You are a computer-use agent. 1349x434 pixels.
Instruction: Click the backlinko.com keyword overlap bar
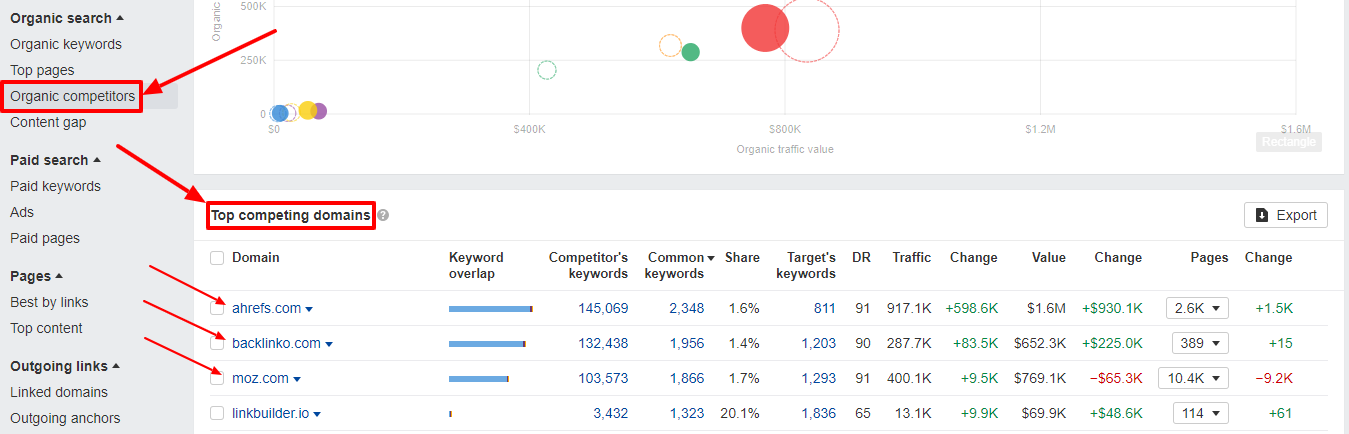487,344
